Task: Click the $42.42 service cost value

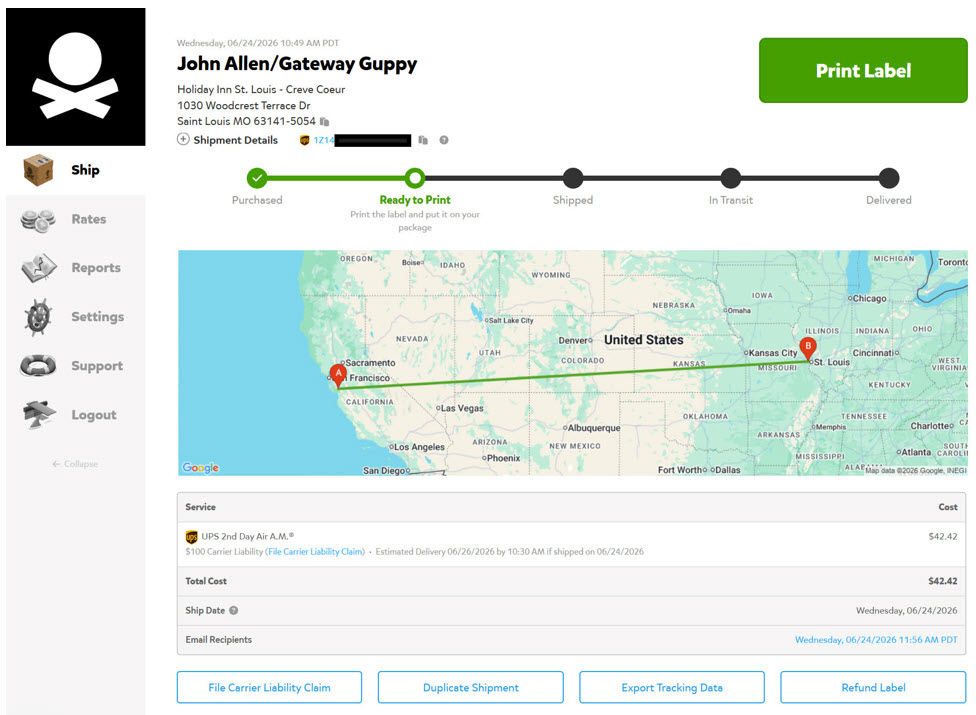Action: (942, 536)
